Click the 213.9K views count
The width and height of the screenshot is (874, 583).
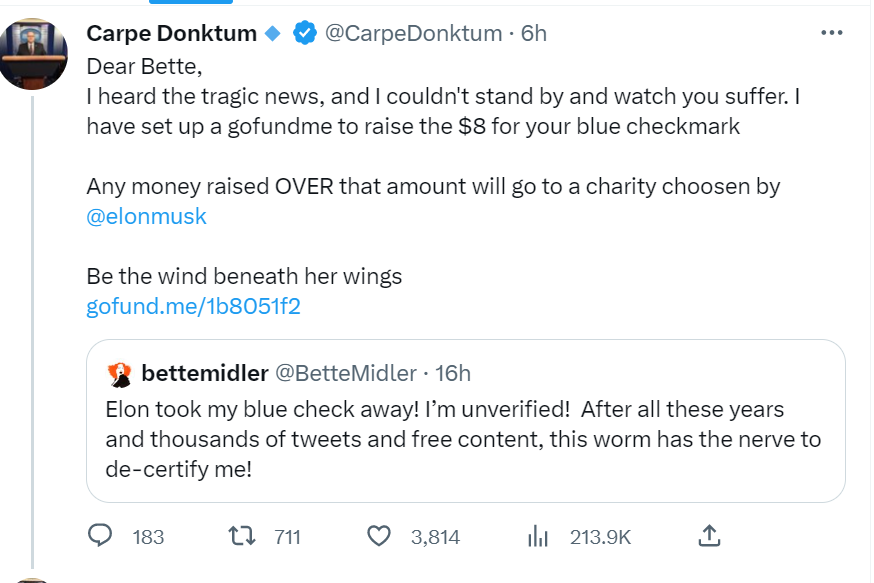pyautogui.click(x=600, y=537)
